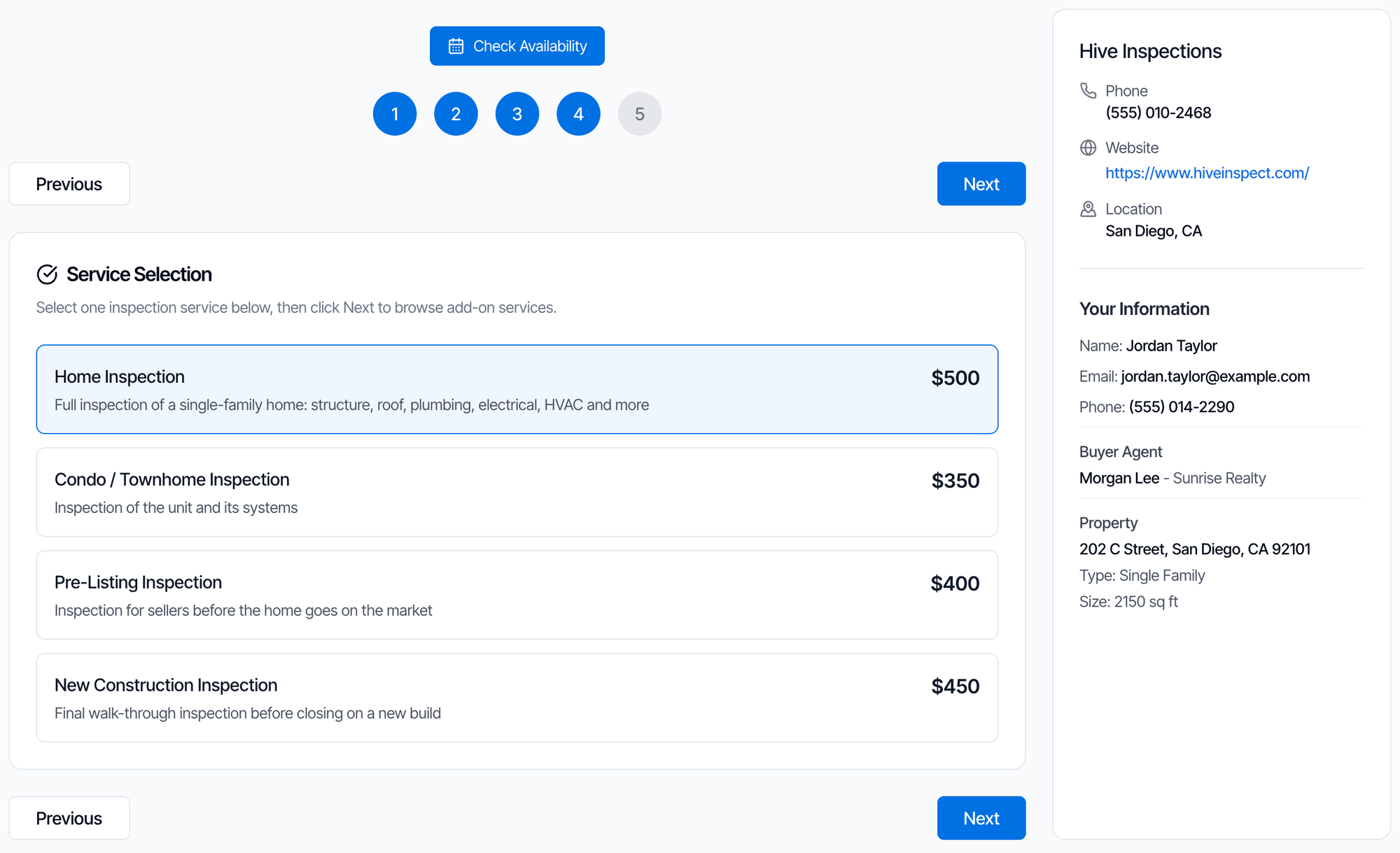Choose Condo / Townhome Inspection option

[517, 492]
